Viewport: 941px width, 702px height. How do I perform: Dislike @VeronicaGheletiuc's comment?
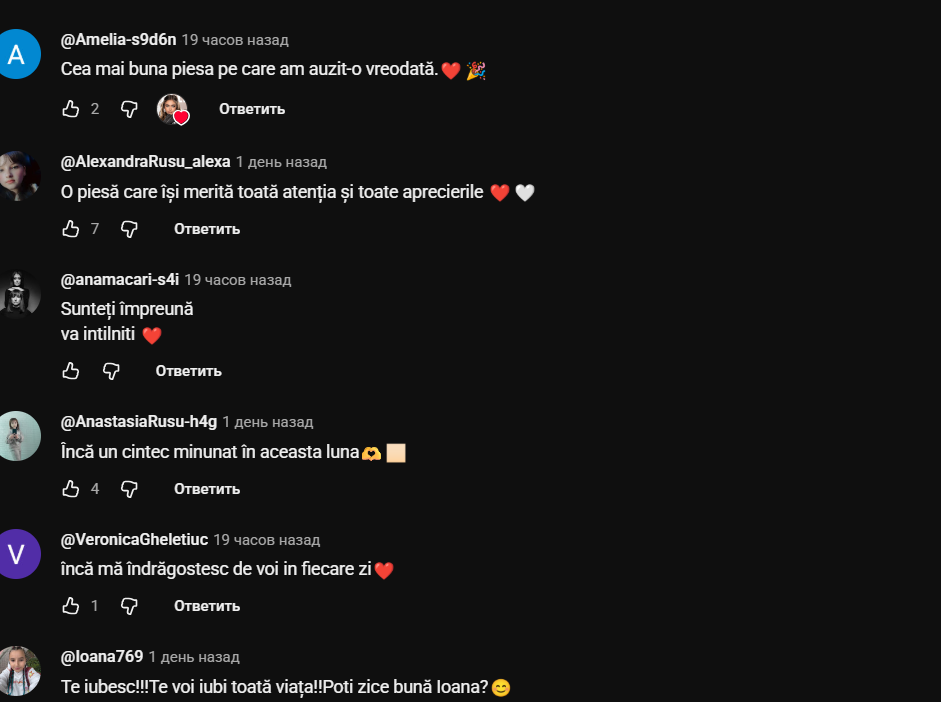pos(129,606)
